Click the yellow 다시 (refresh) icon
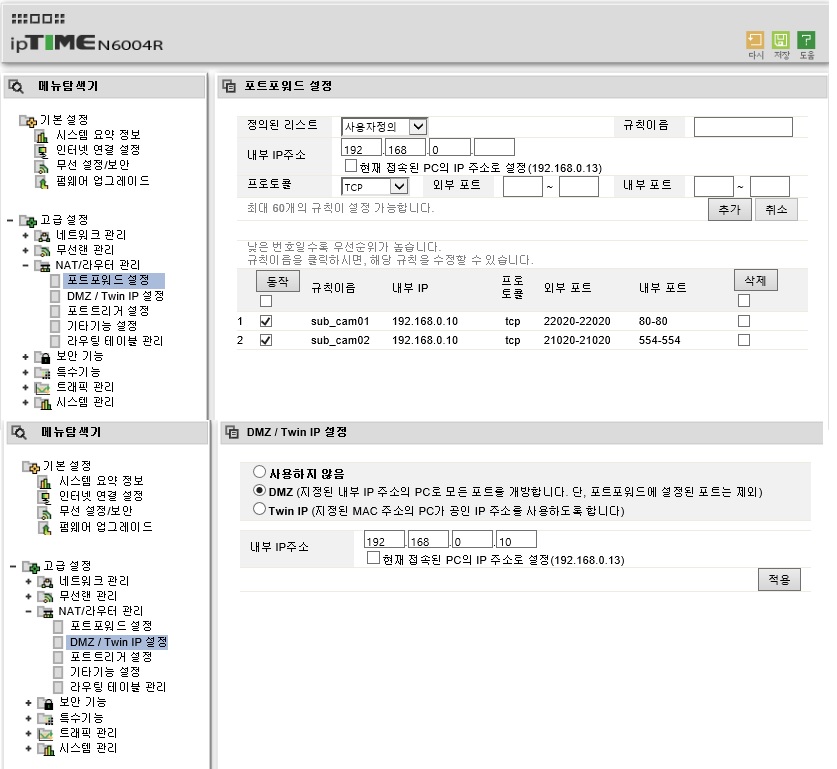 click(755, 40)
